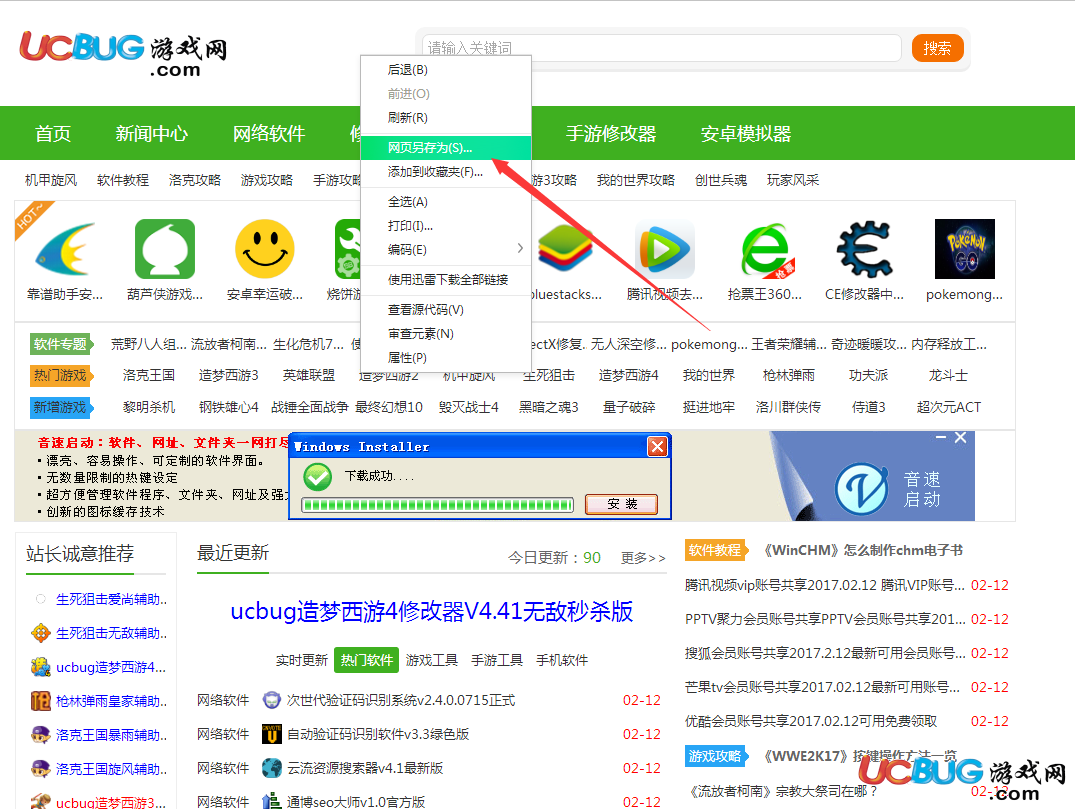Viewport: 1075px width, 809px height.
Task: Open 腾讯视频vip账号共享 tutorial link
Action: click(x=825, y=585)
